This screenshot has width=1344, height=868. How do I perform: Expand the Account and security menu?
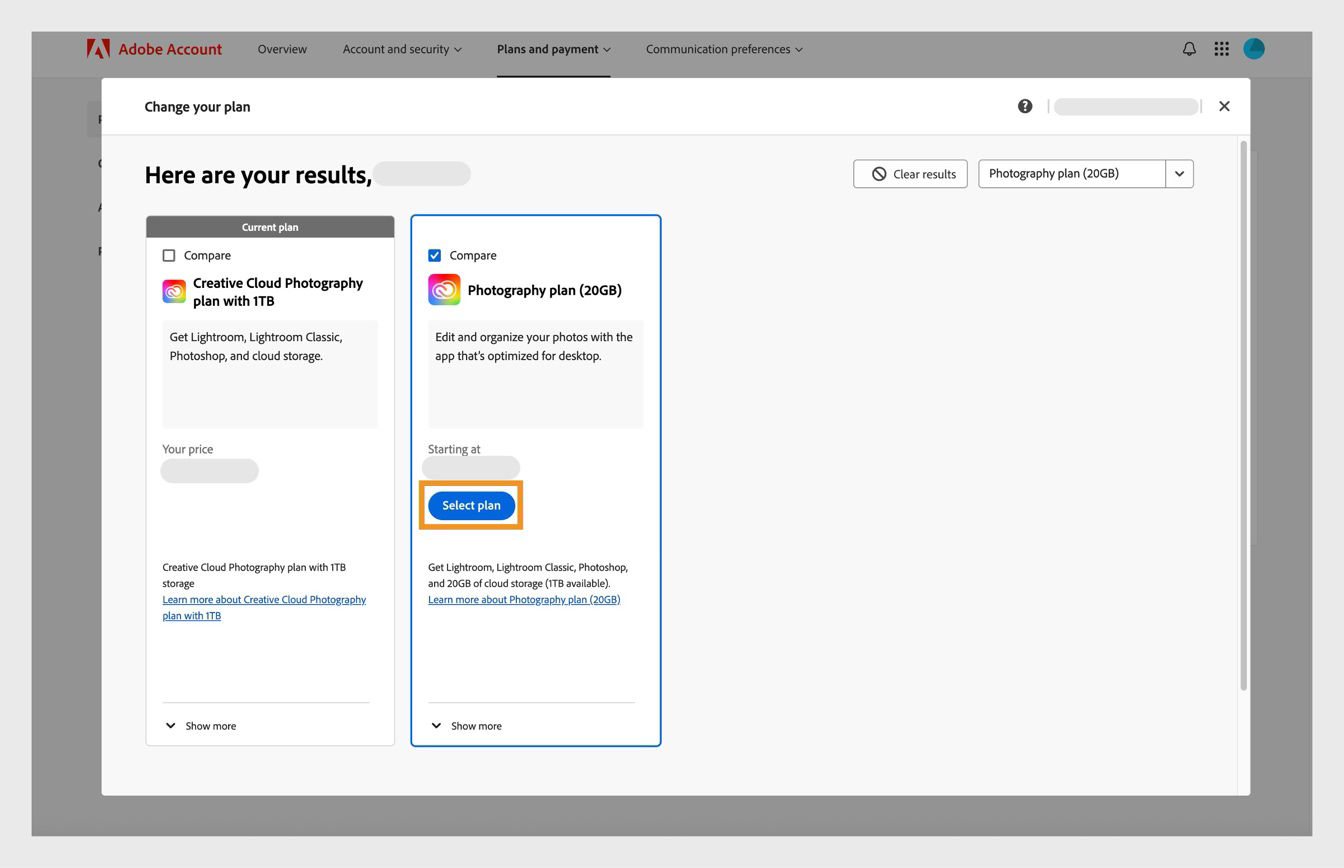click(401, 48)
